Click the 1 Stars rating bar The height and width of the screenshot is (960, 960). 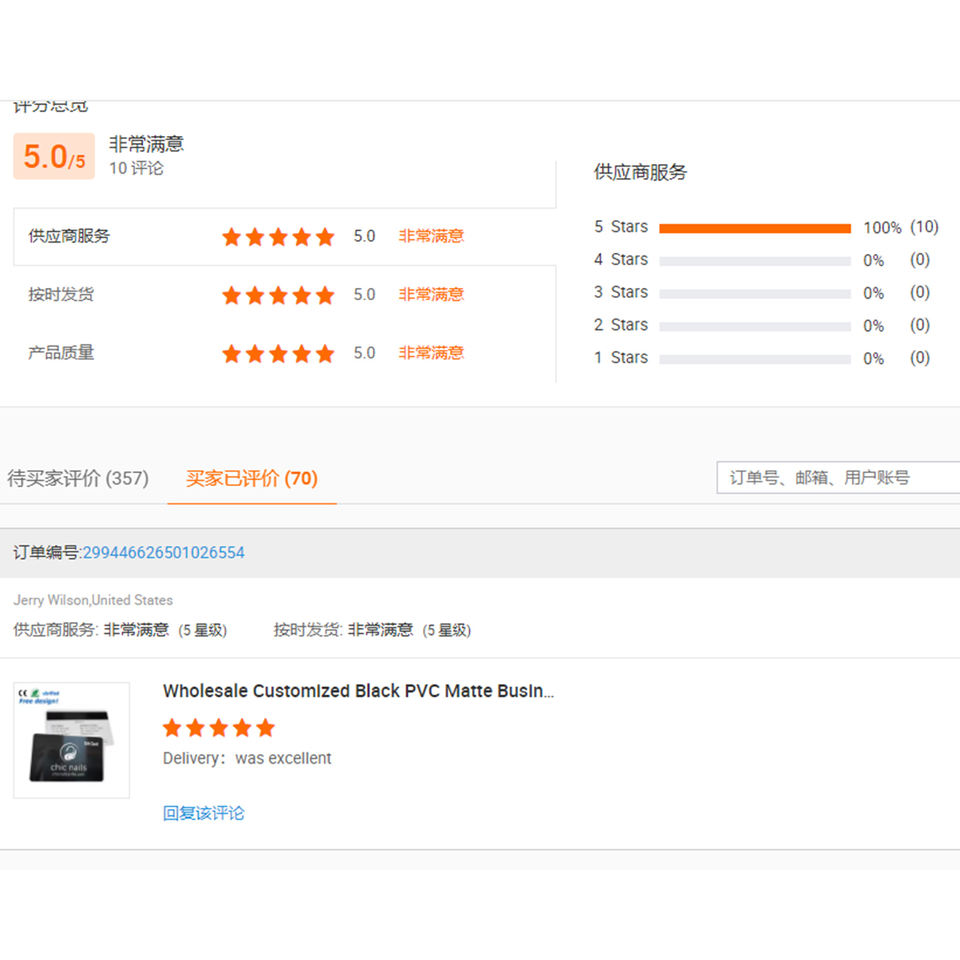[x=755, y=359]
